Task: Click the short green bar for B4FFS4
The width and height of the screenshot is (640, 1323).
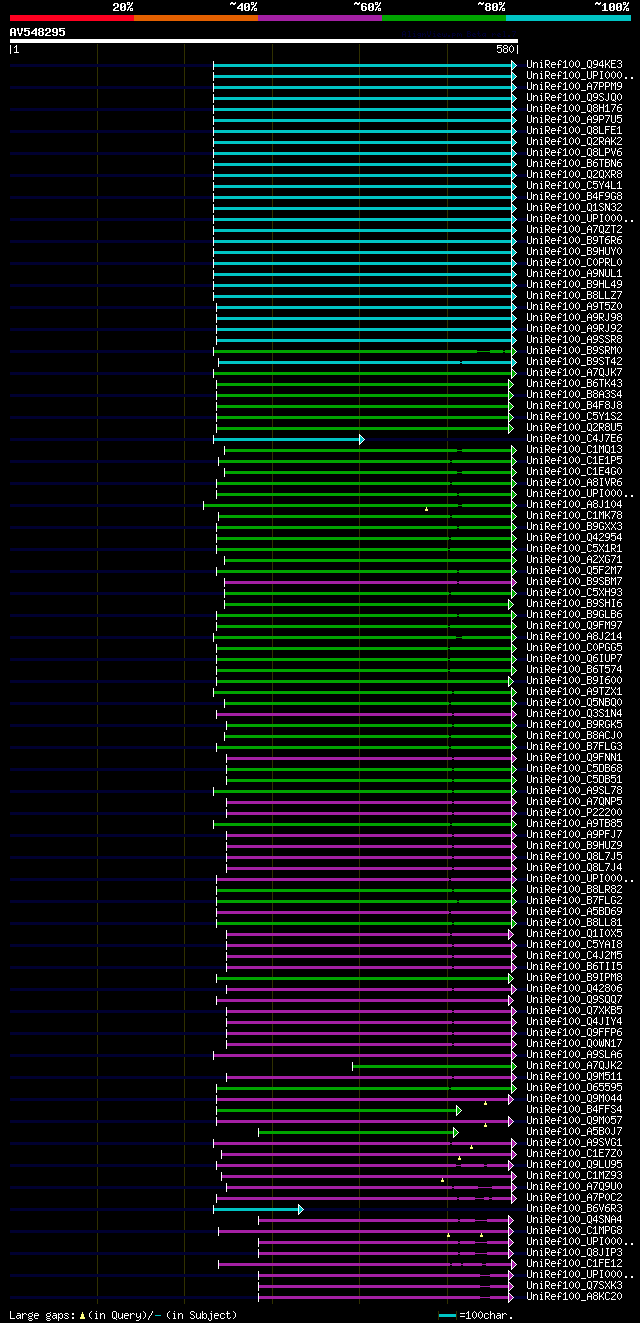Action: click(339, 1110)
